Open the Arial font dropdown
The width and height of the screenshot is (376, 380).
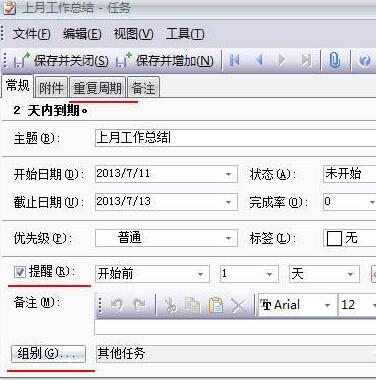(x=297, y=305)
